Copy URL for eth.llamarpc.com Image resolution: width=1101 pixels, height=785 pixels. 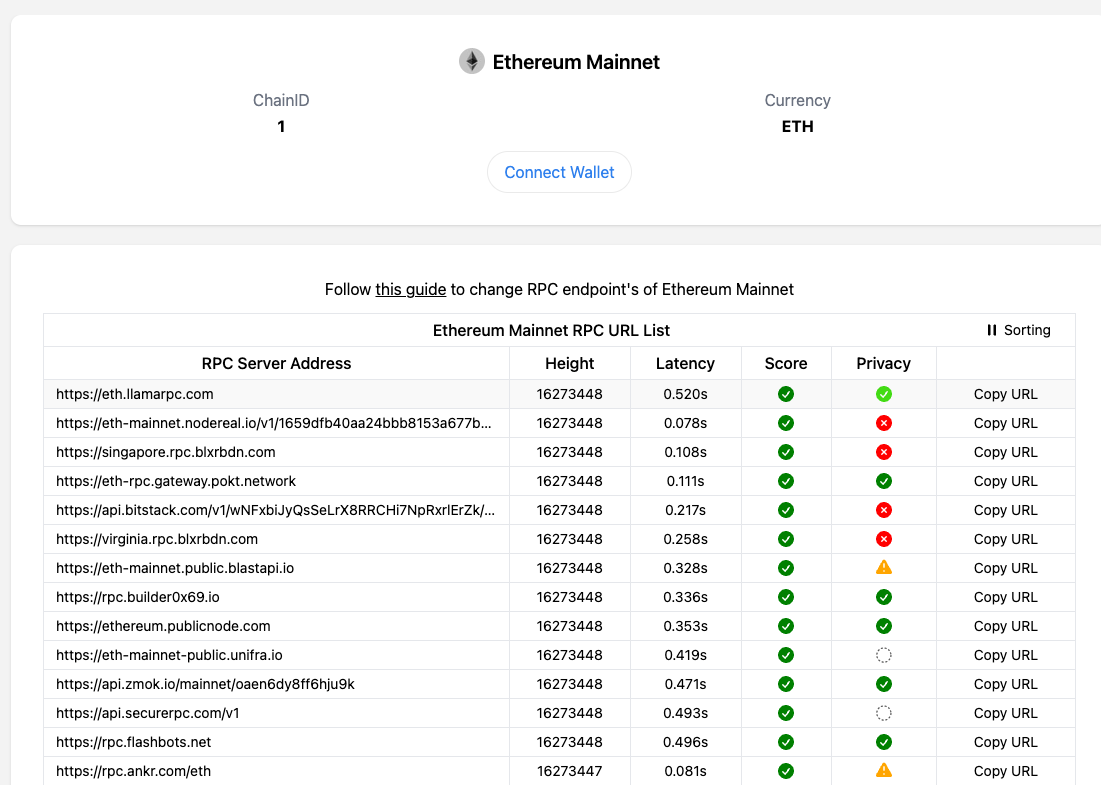coord(1006,394)
